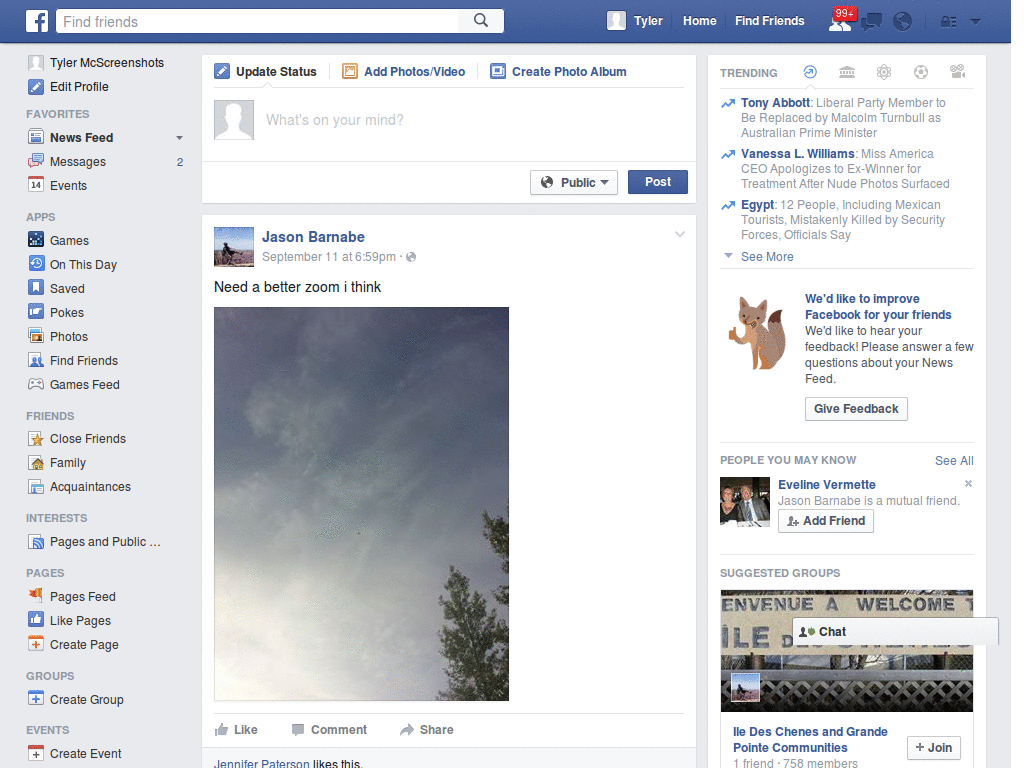
Task: Click the Create Group plus icon
Action: tap(36, 699)
